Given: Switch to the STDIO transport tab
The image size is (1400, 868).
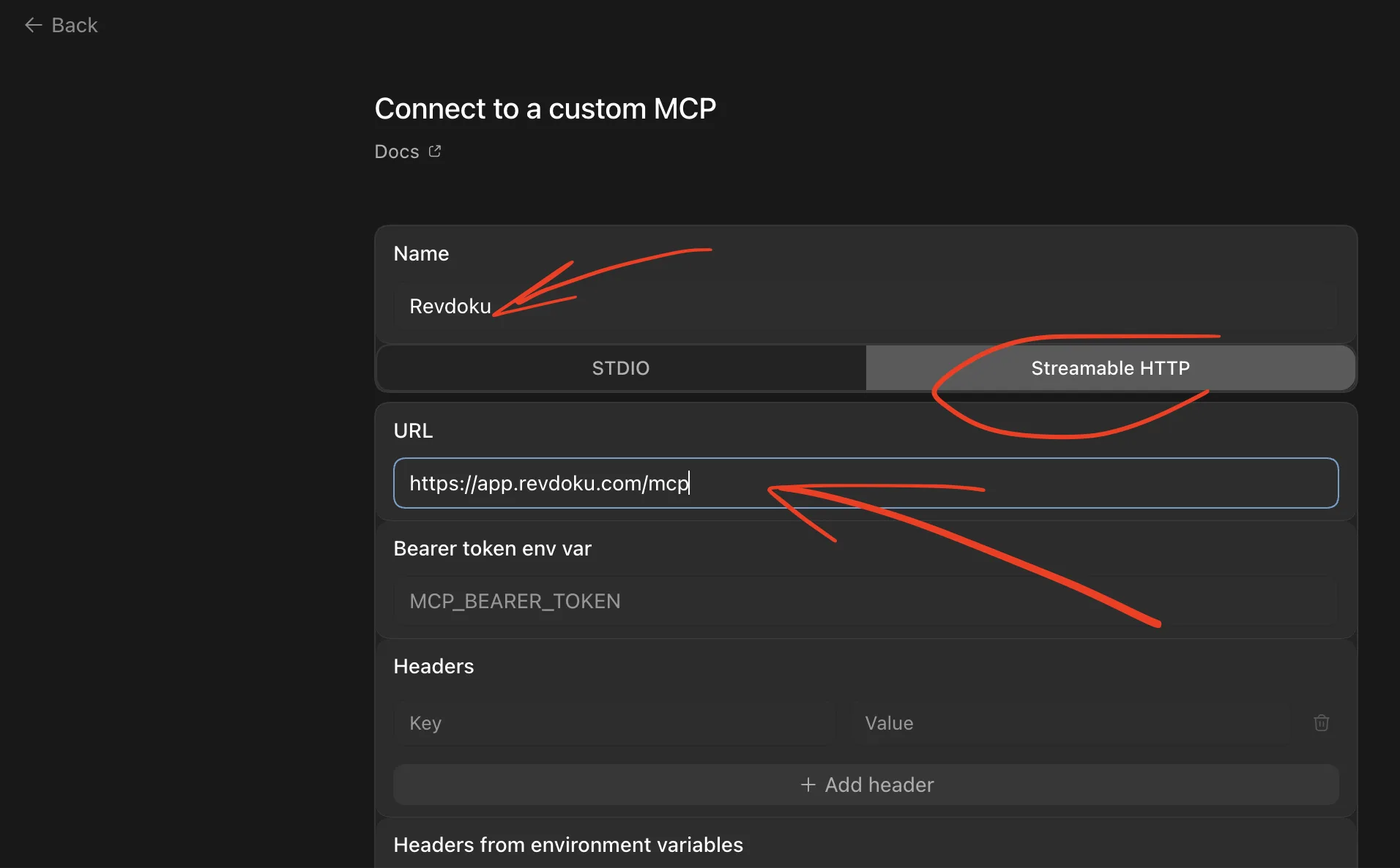Looking at the screenshot, I should pos(621,368).
